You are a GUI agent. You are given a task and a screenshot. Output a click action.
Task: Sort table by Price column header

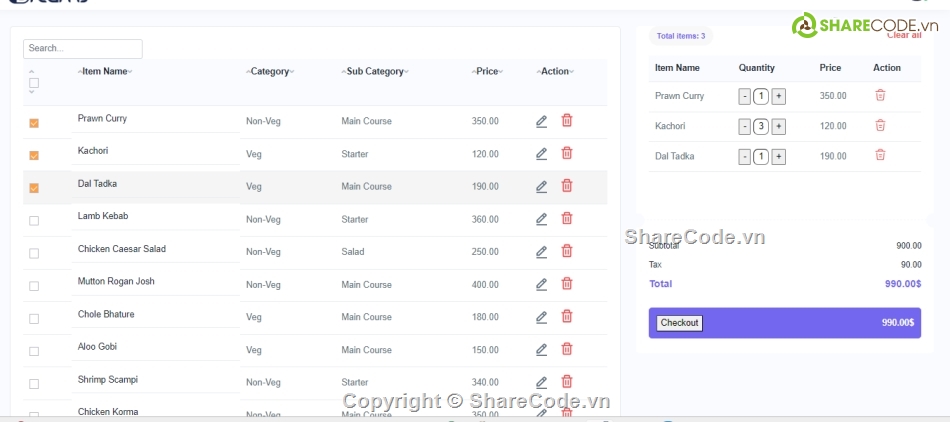[x=487, y=71]
